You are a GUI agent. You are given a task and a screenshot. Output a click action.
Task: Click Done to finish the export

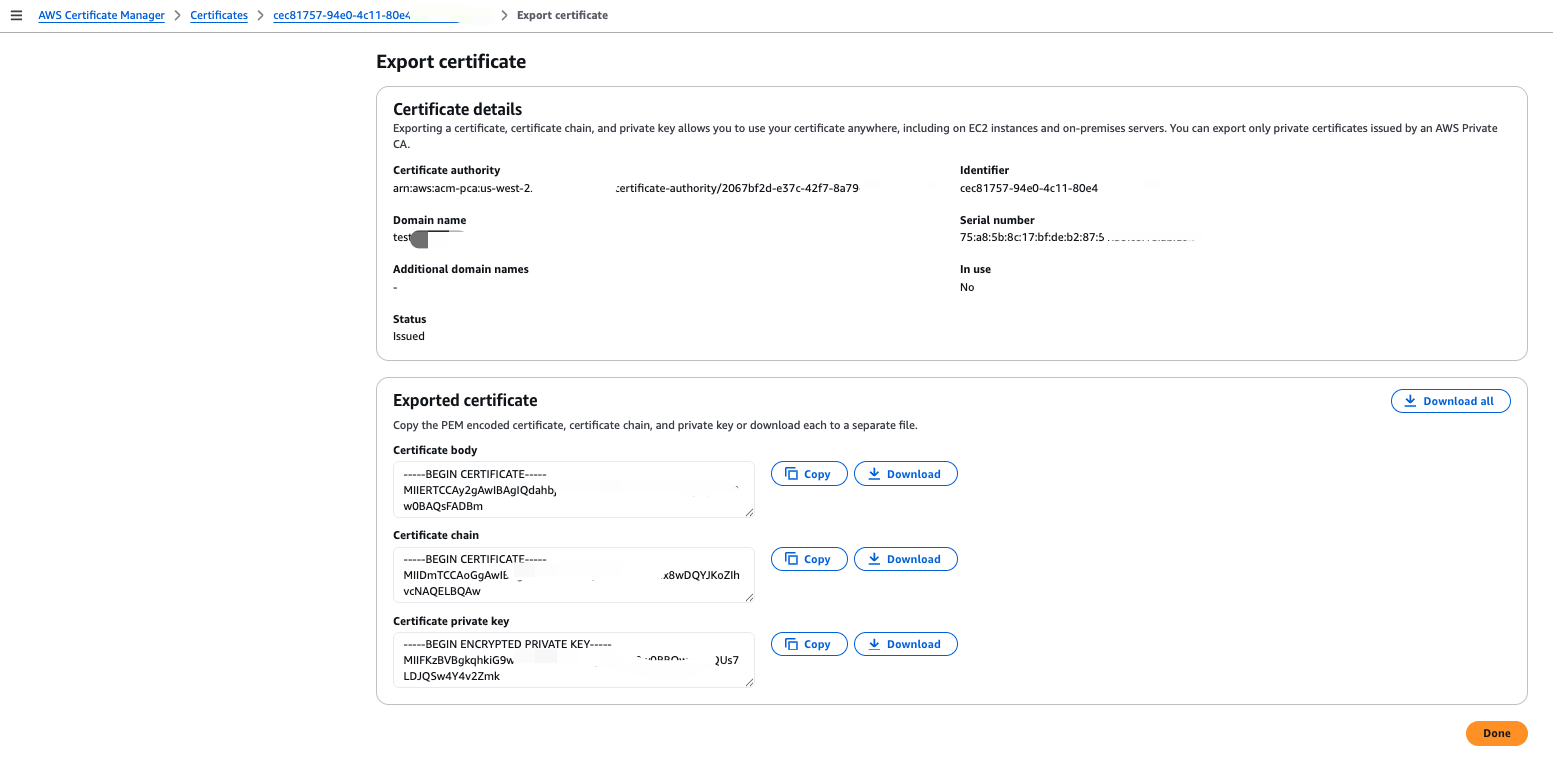click(x=1496, y=733)
